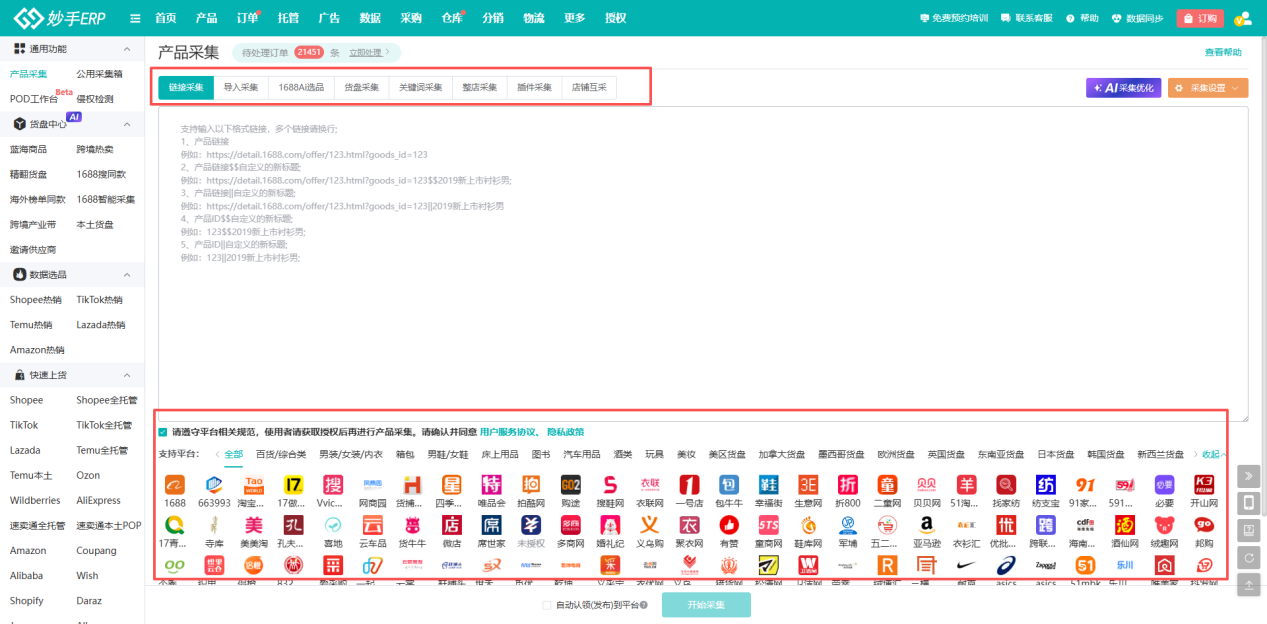This screenshot has height=624, width=1267.
Task: Select the Amazon (亚马逊) platform icon
Action: pos(926,525)
